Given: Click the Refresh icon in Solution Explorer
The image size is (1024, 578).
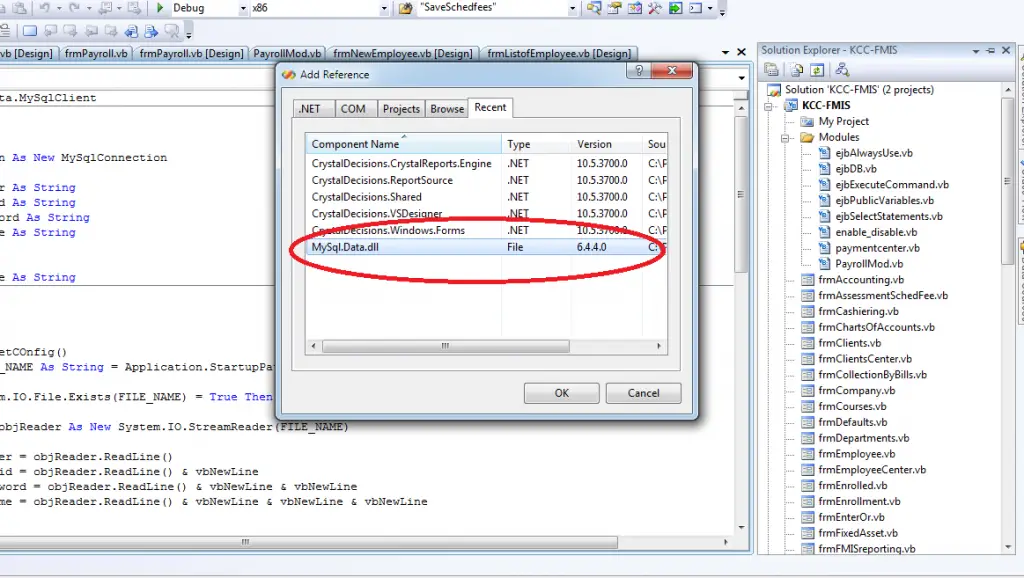Looking at the screenshot, I should 817,68.
